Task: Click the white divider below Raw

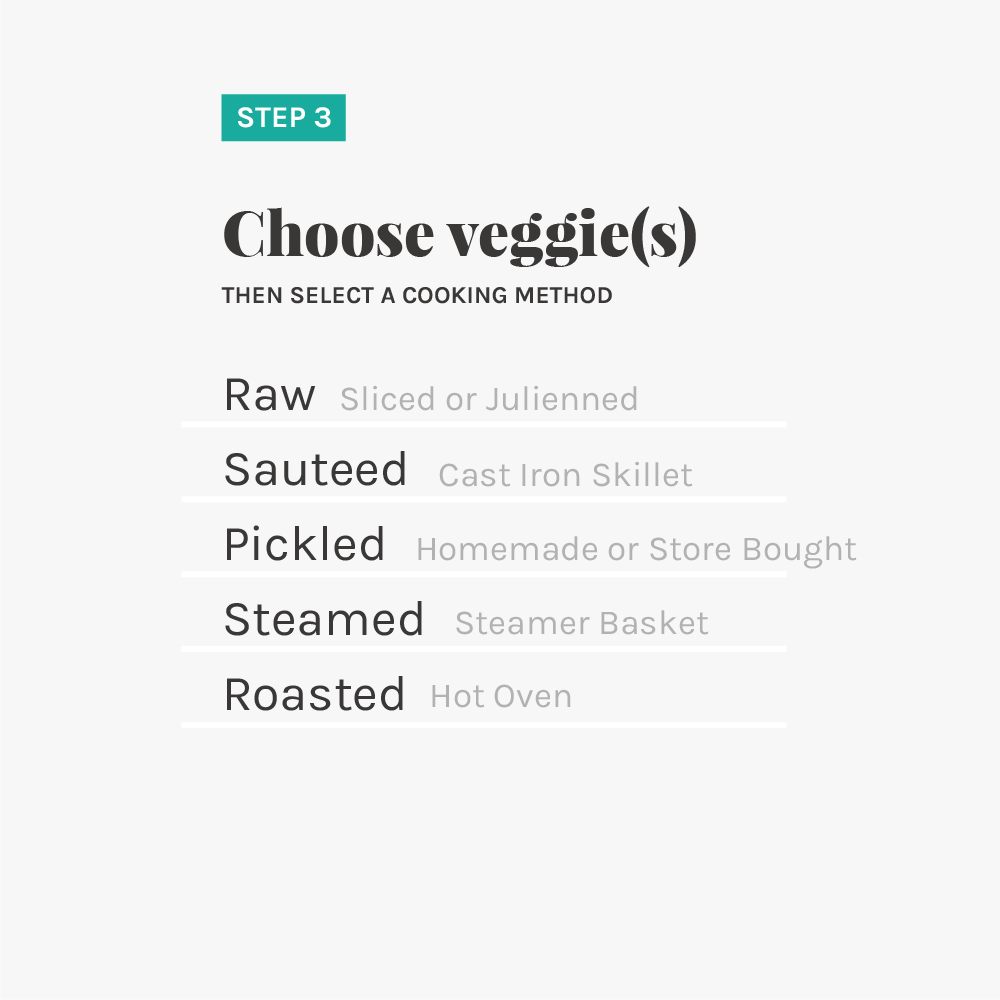Action: click(483, 424)
